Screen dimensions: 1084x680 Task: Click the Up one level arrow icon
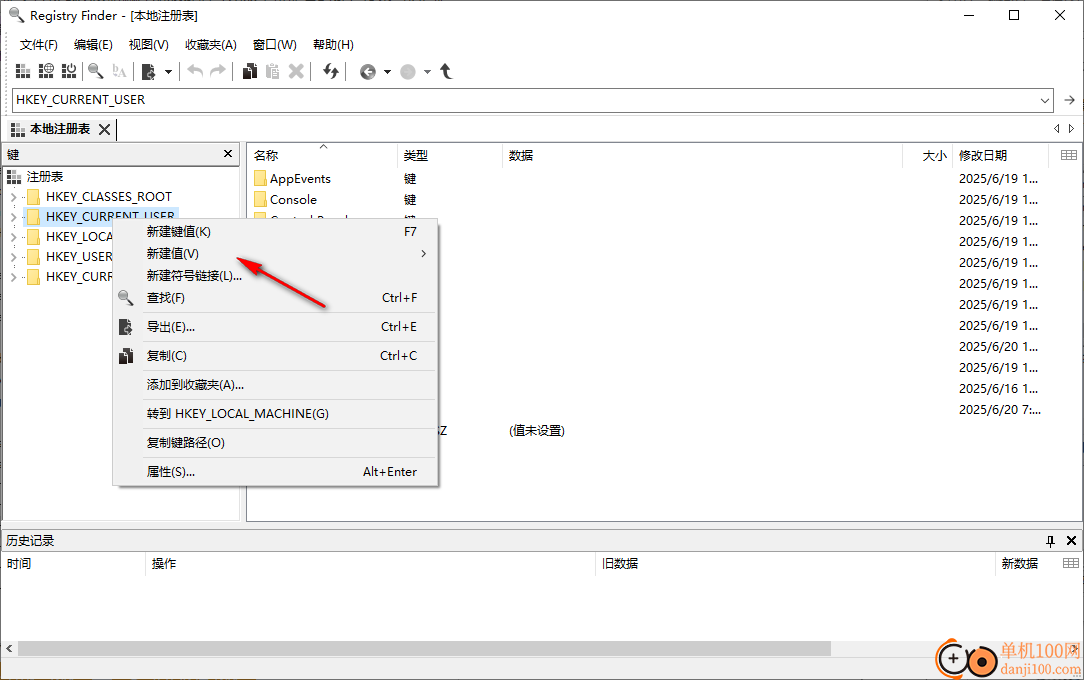446,71
